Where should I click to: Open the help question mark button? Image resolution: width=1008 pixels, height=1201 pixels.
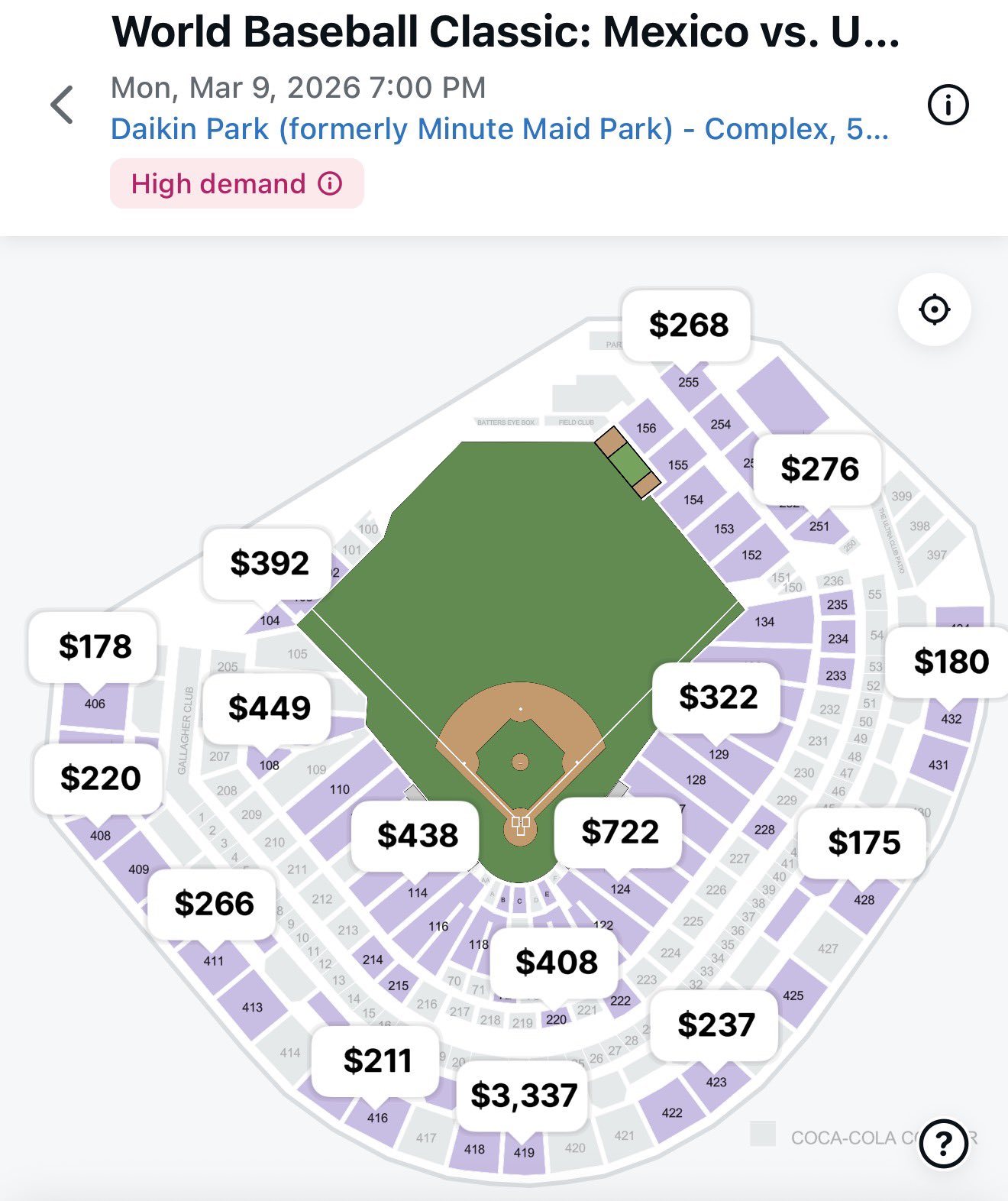pos(944,1144)
